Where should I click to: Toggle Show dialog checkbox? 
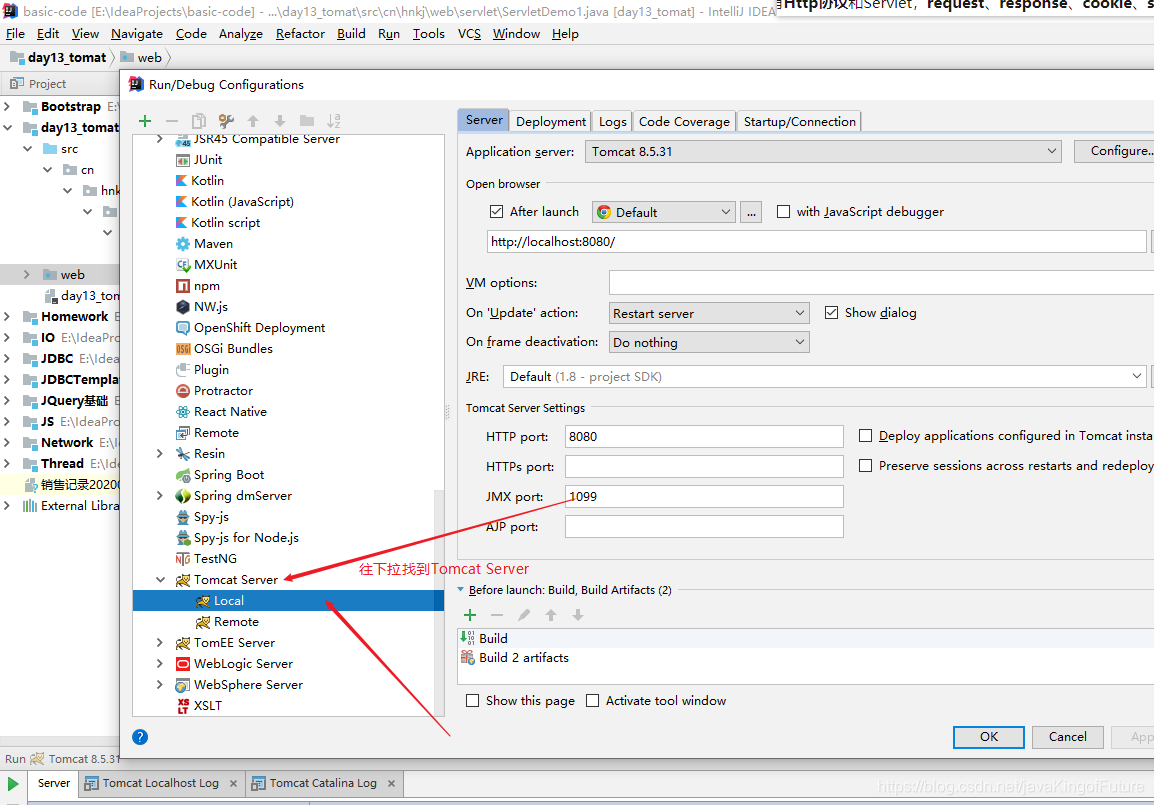pos(832,313)
